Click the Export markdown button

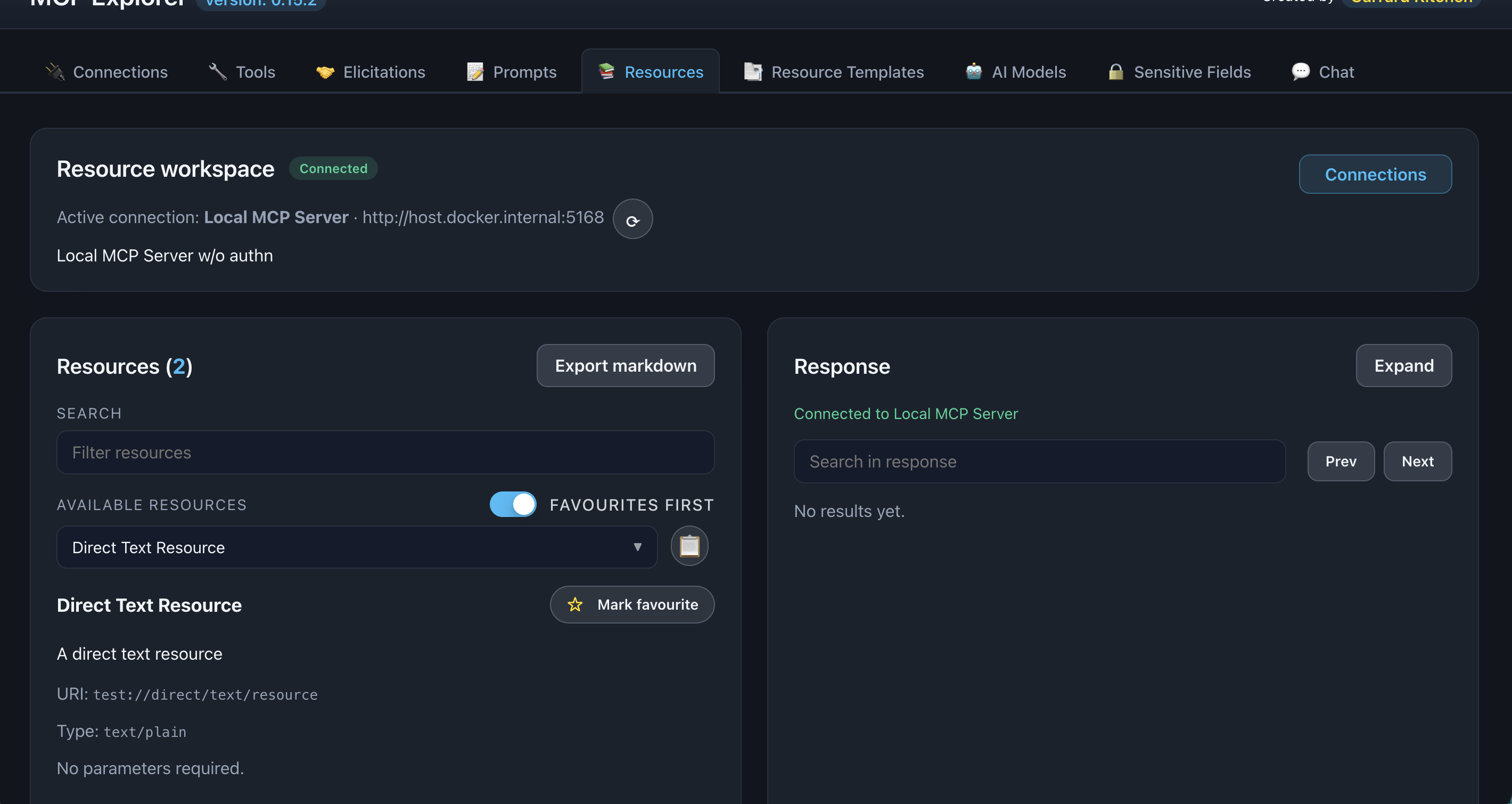coord(624,365)
